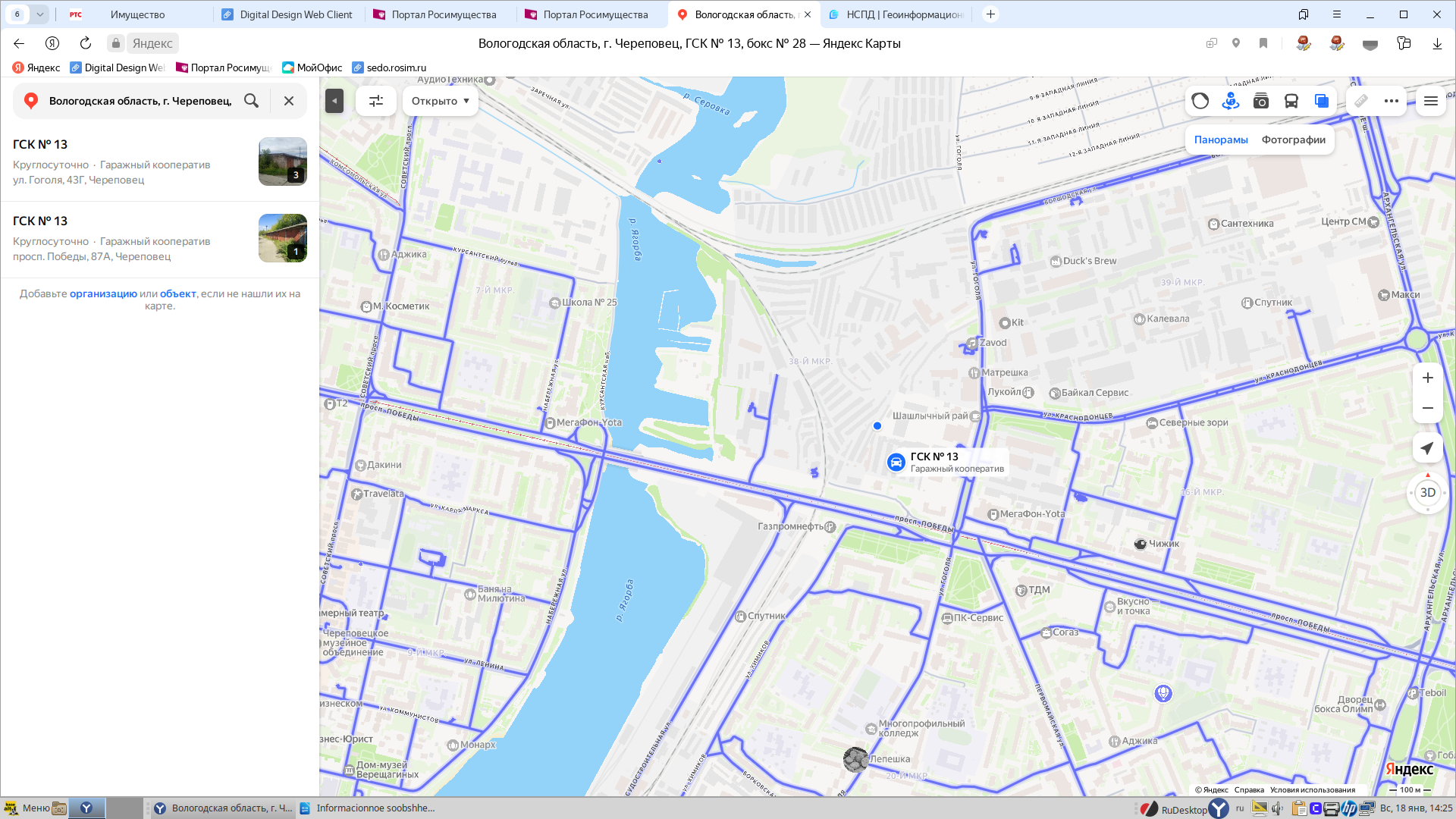Zoom in the map with plus
The width and height of the screenshot is (1456, 819).
click(x=1427, y=378)
